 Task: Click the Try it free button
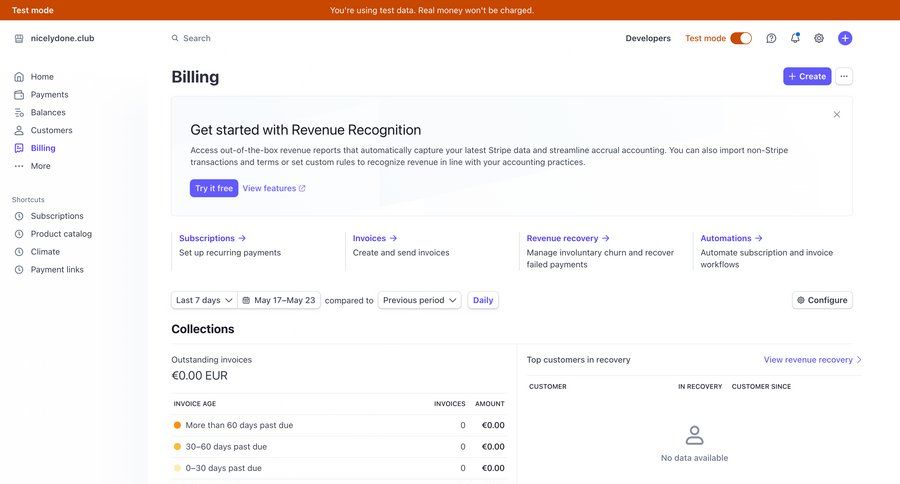pyautogui.click(x=214, y=188)
